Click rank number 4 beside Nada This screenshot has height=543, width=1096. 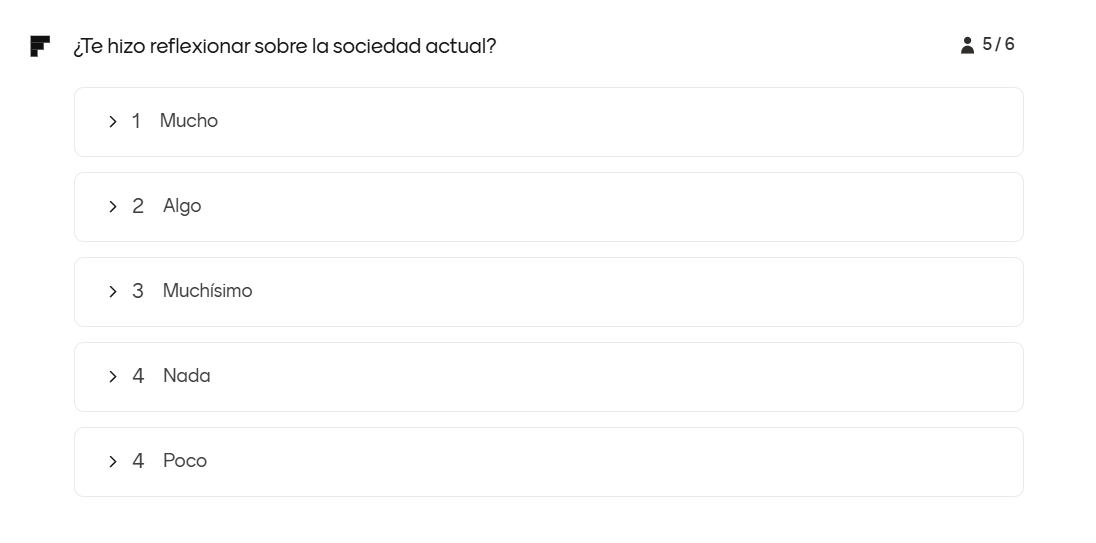point(138,376)
